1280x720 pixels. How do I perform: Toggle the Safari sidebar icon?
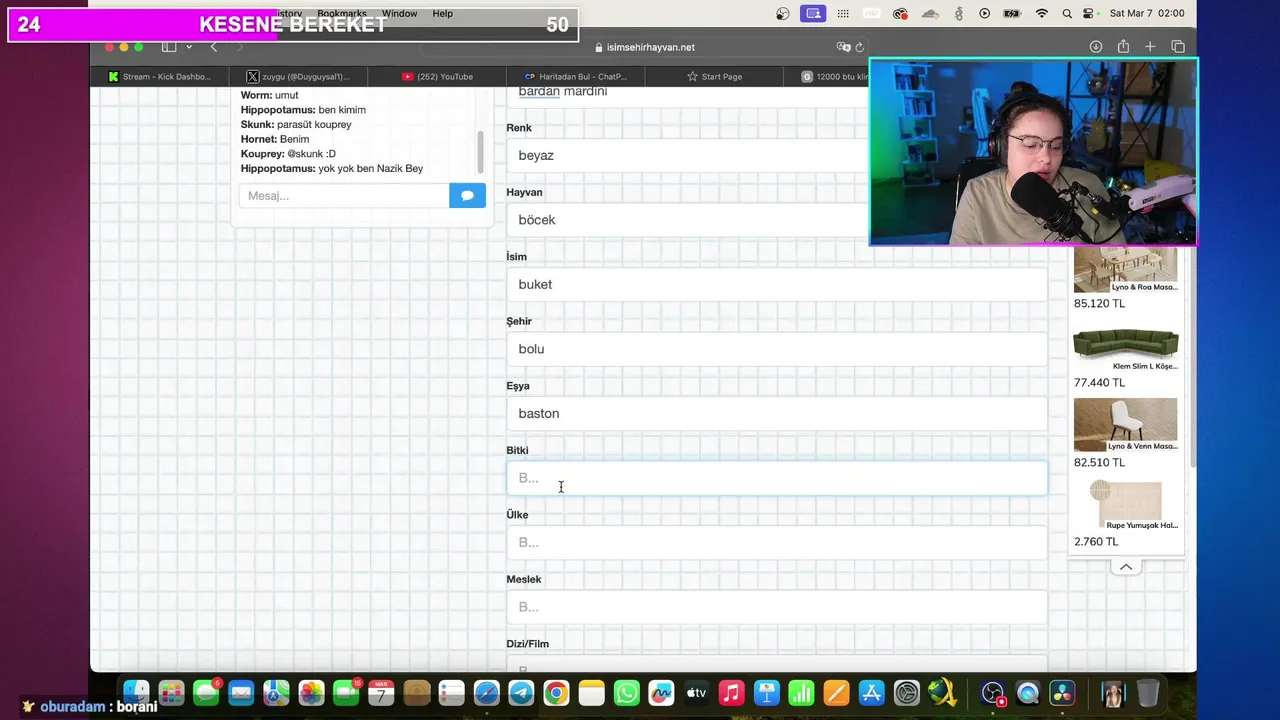pos(169,47)
